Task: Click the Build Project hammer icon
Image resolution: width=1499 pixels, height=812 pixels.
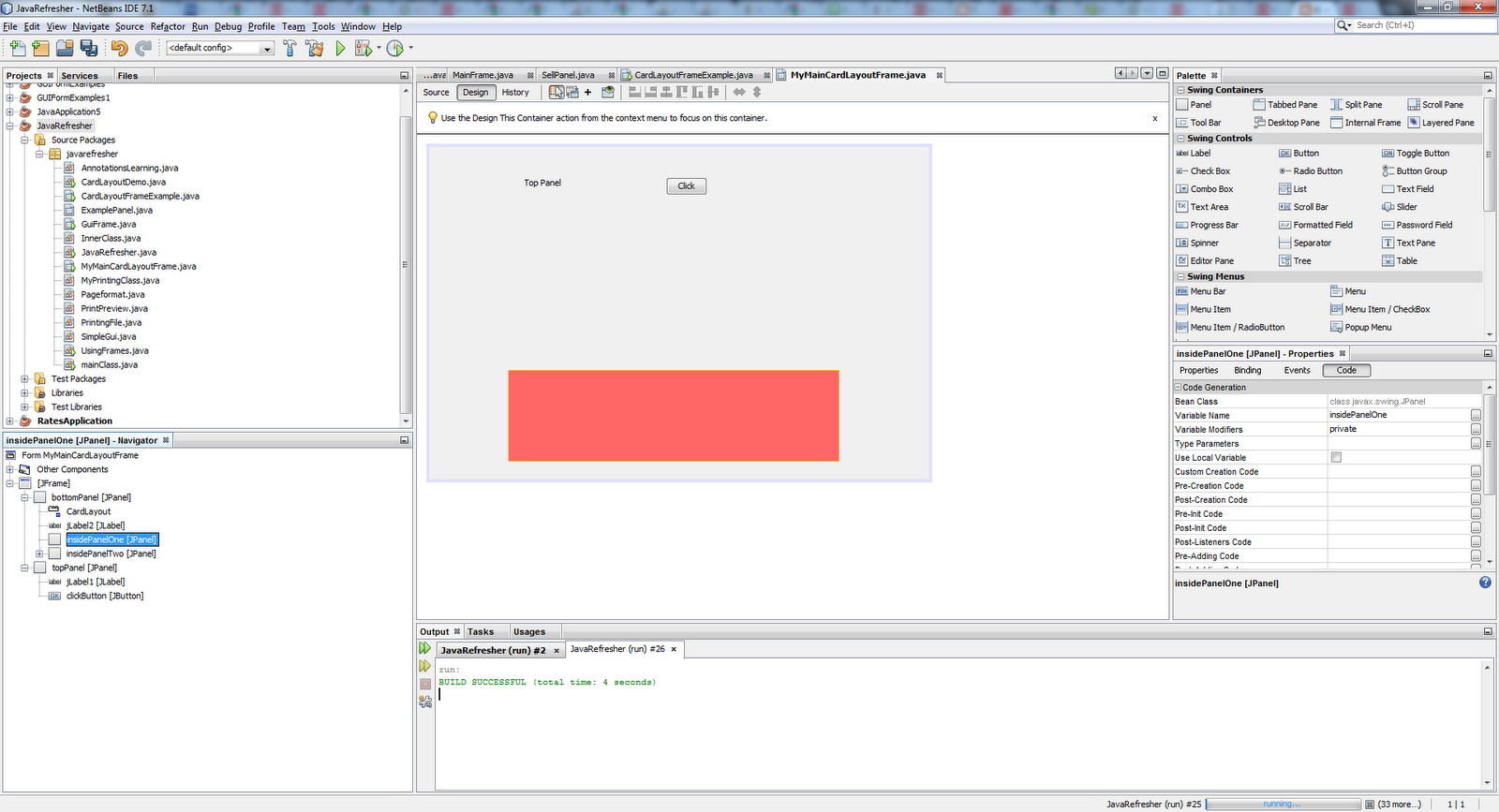Action: 289,48
